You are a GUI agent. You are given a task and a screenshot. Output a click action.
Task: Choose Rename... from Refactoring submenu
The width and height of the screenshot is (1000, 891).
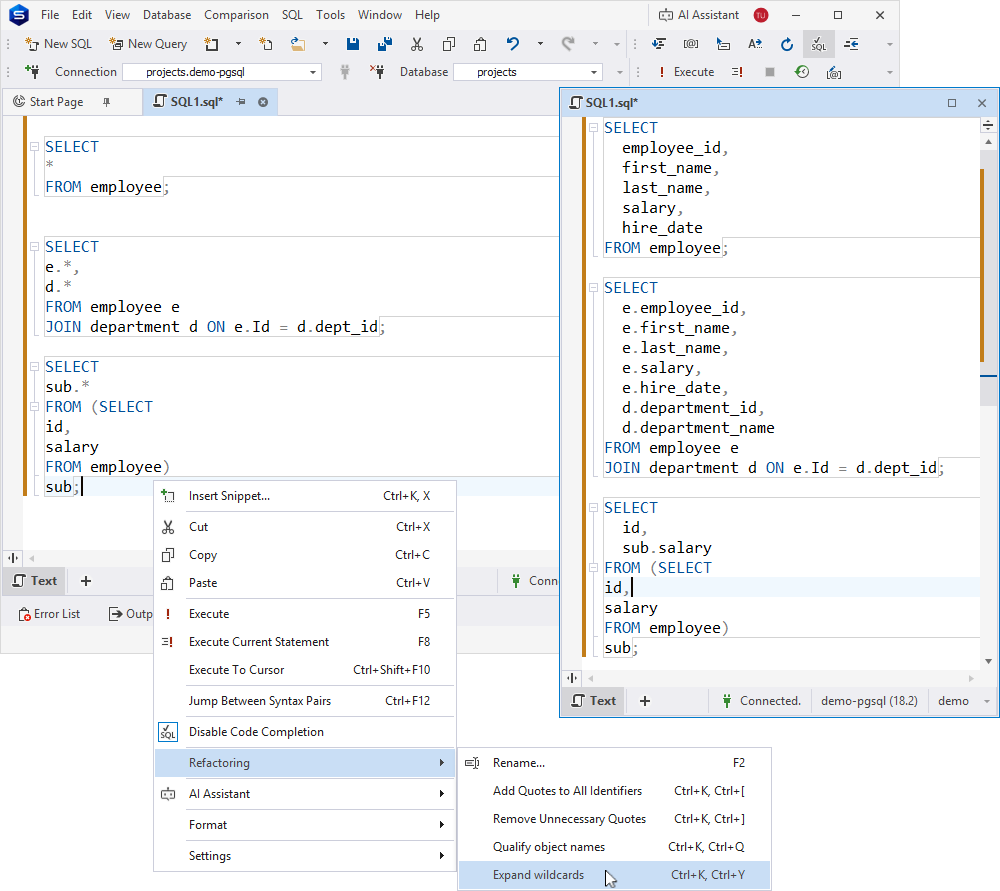614,763
